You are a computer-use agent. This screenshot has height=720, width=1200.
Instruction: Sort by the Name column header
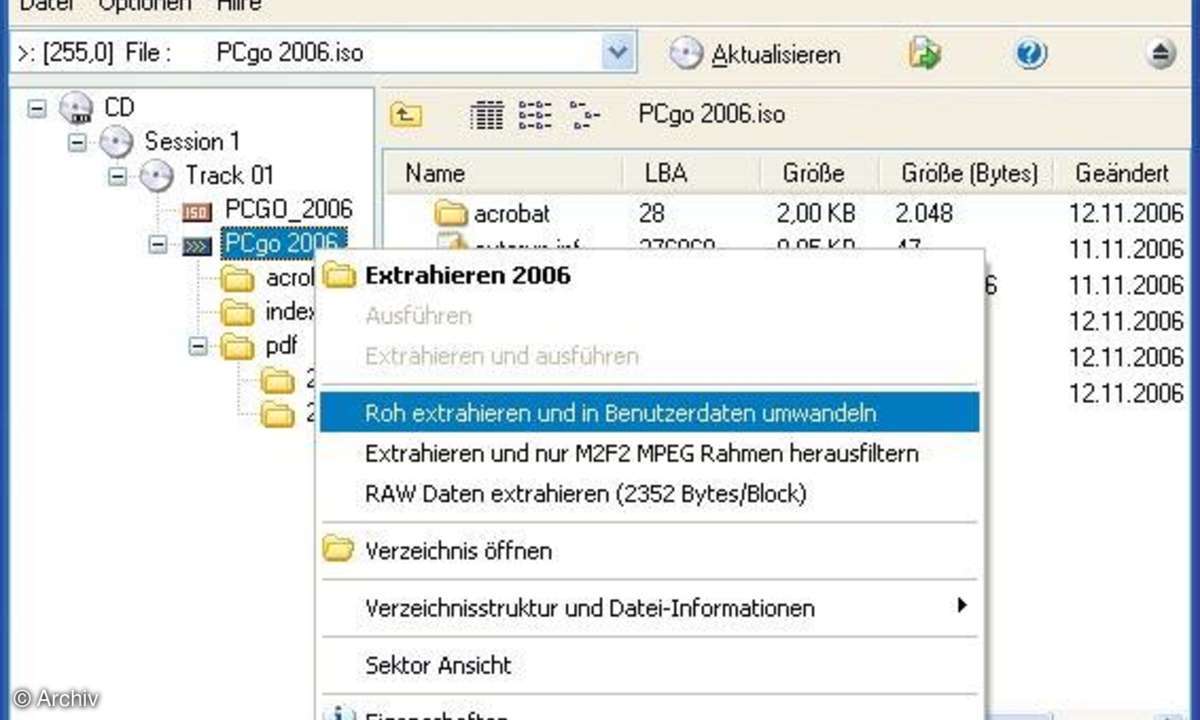tap(504, 172)
